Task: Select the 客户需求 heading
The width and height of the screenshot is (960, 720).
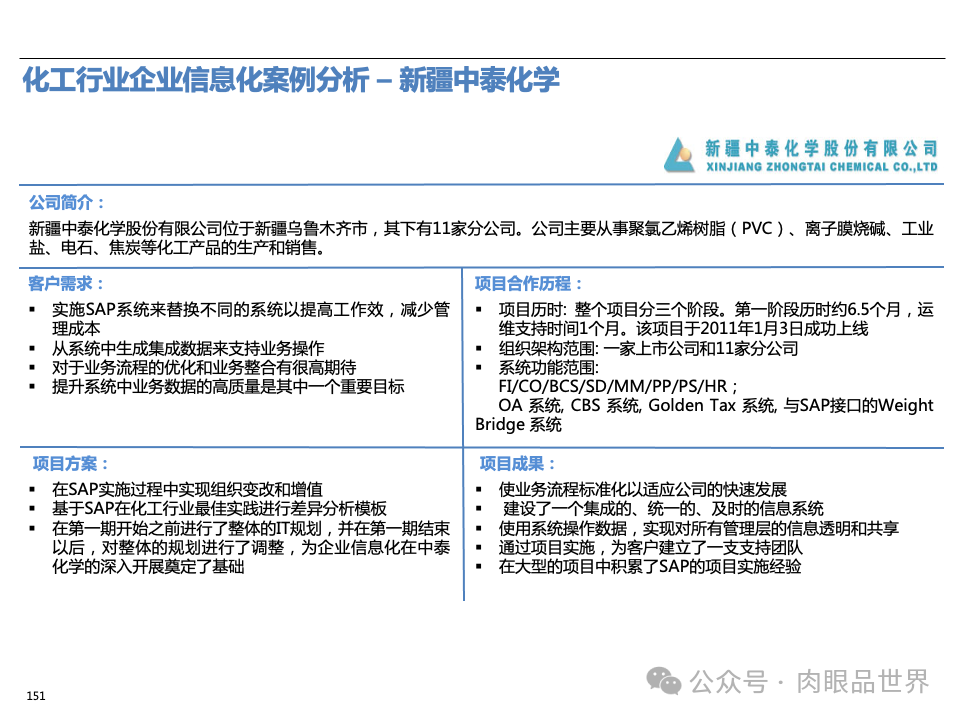Action: (x=66, y=283)
